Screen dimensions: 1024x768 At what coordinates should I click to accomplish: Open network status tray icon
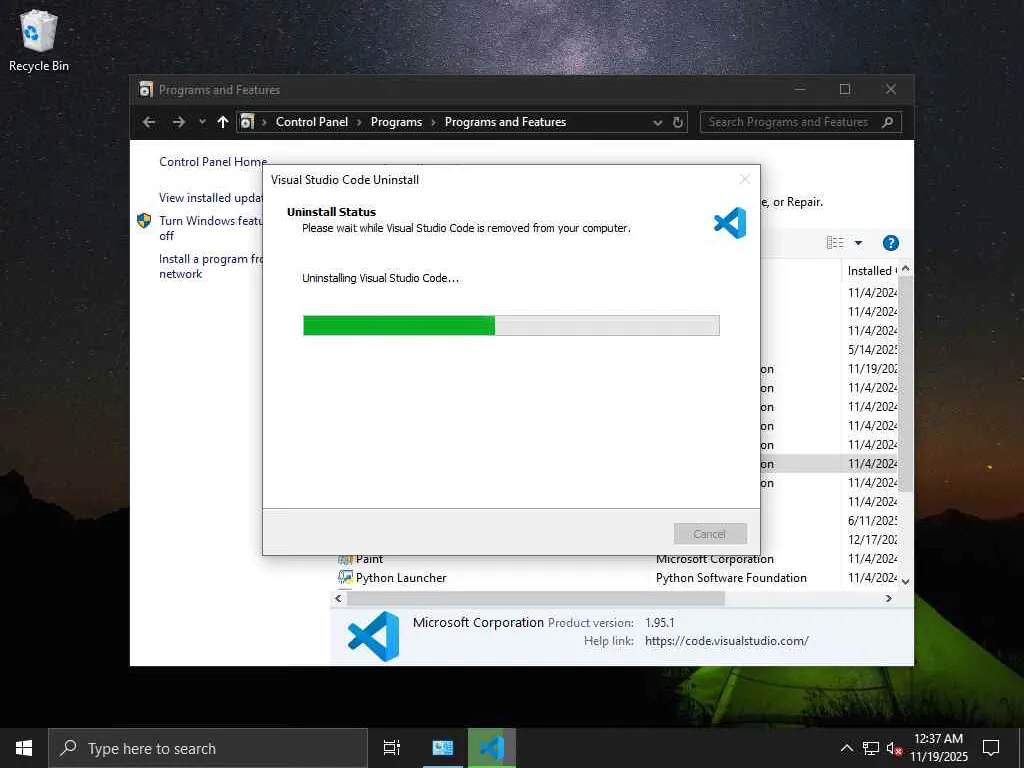pyautogui.click(x=871, y=748)
